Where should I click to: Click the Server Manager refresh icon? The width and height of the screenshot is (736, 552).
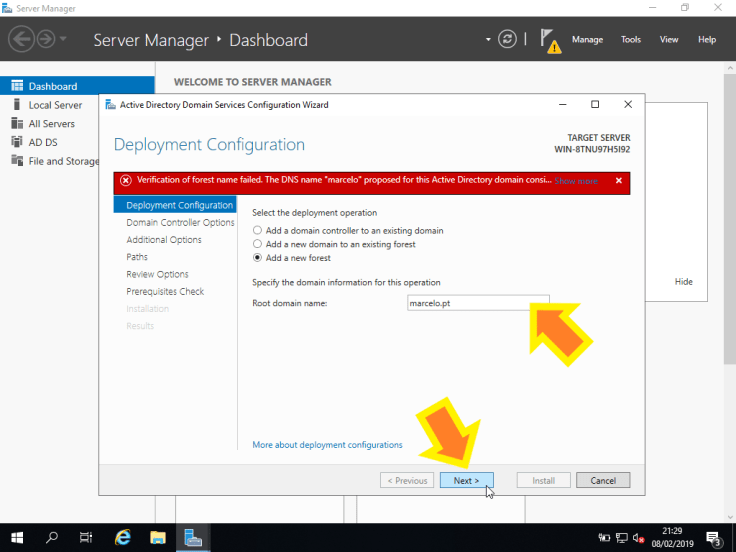(x=508, y=39)
